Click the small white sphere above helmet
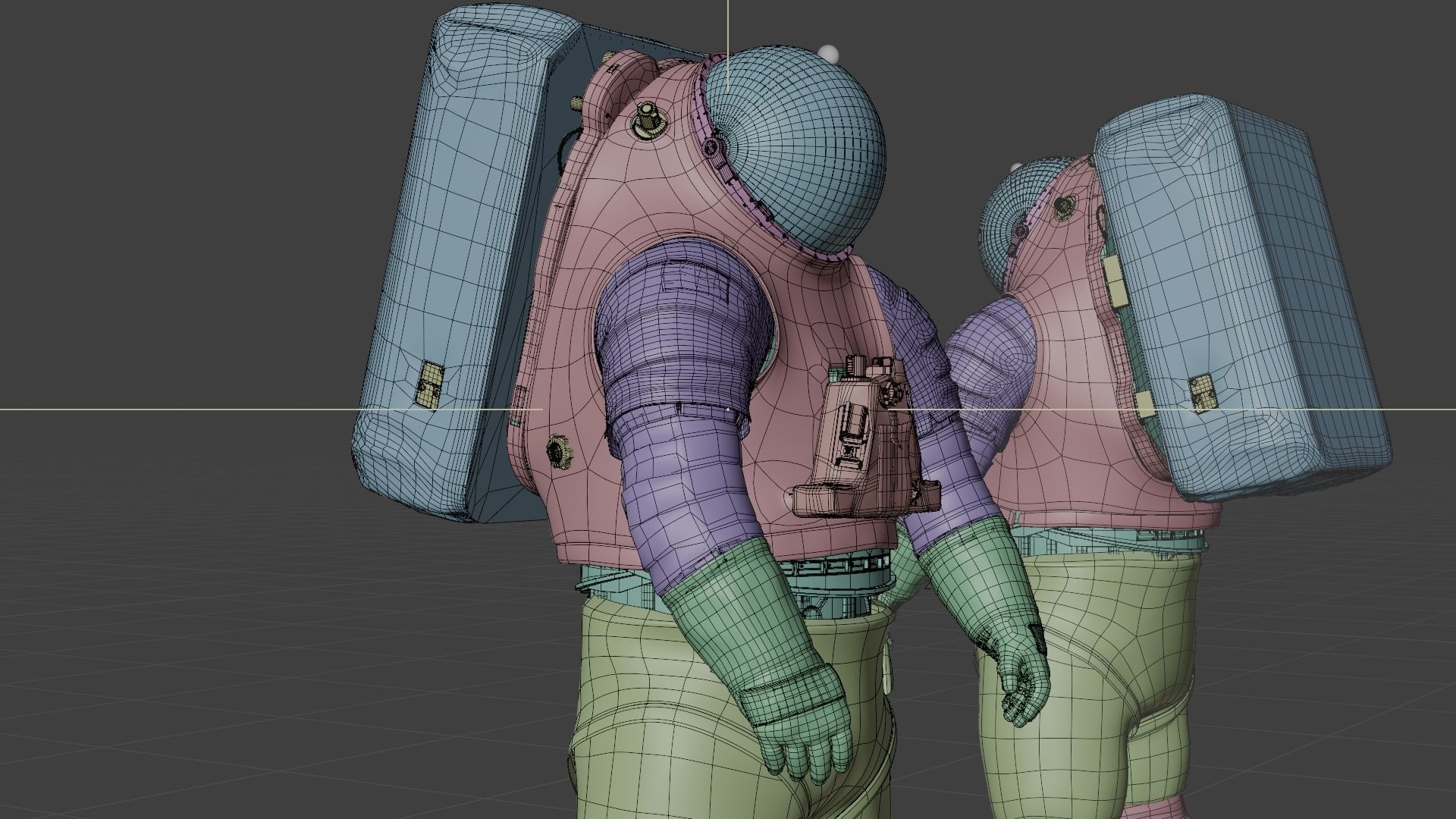1456x819 pixels. pyautogui.click(x=829, y=53)
